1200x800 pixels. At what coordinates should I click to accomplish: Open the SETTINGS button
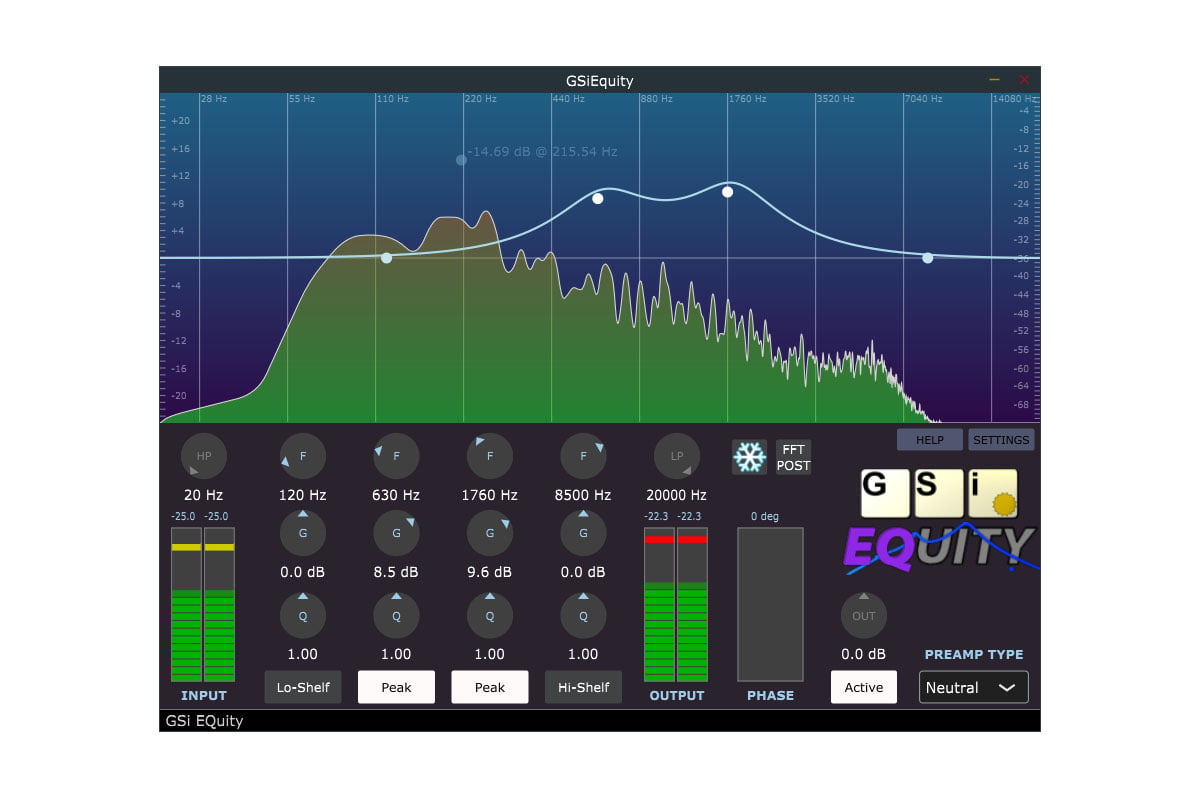(x=1001, y=440)
